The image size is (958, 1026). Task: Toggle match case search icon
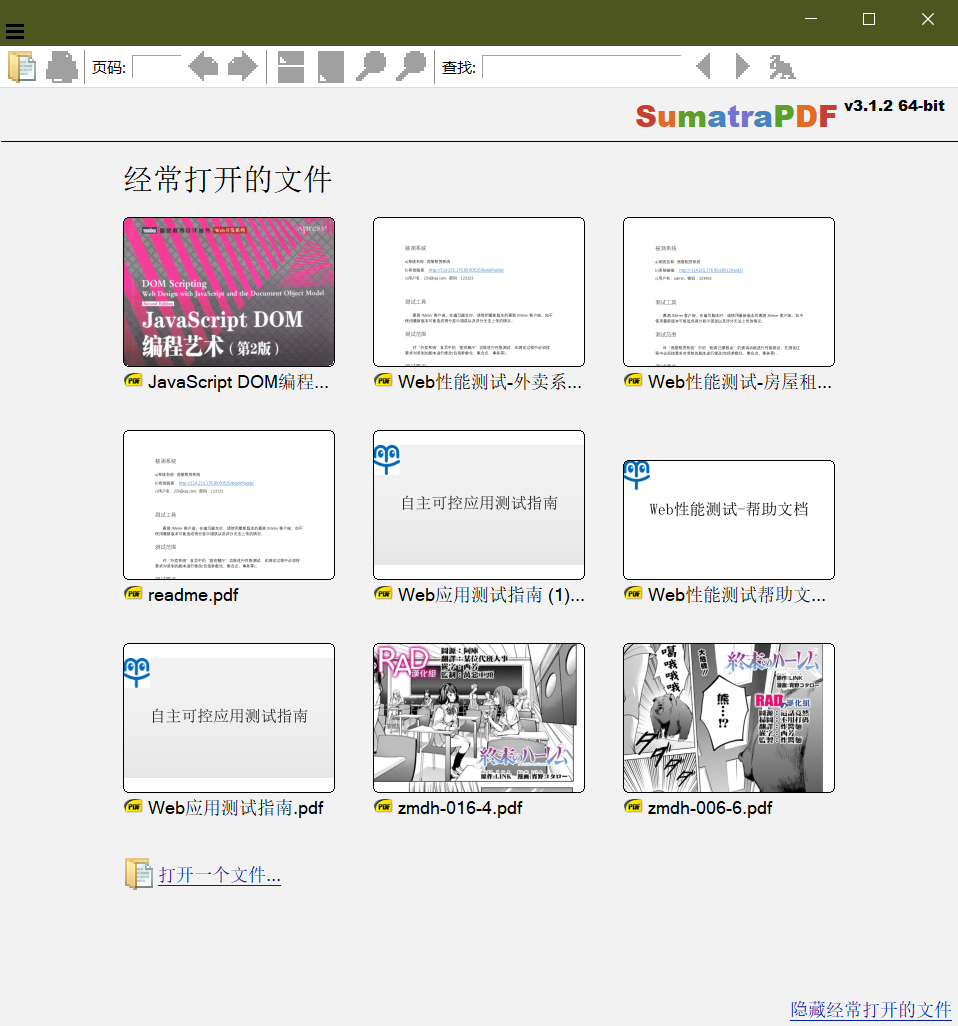point(782,67)
